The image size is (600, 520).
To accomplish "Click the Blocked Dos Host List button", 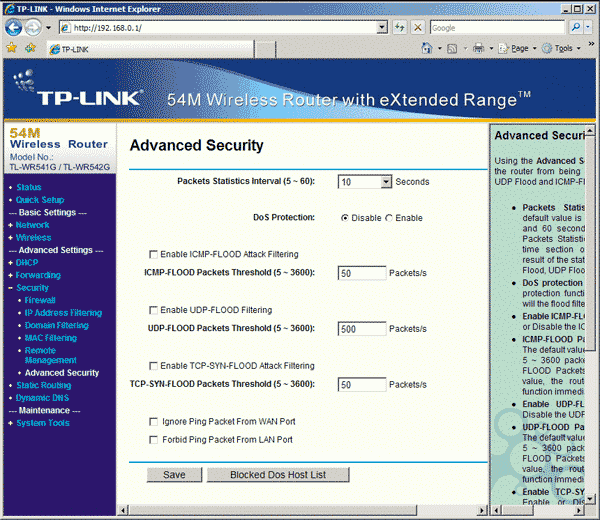I will coord(278,475).
